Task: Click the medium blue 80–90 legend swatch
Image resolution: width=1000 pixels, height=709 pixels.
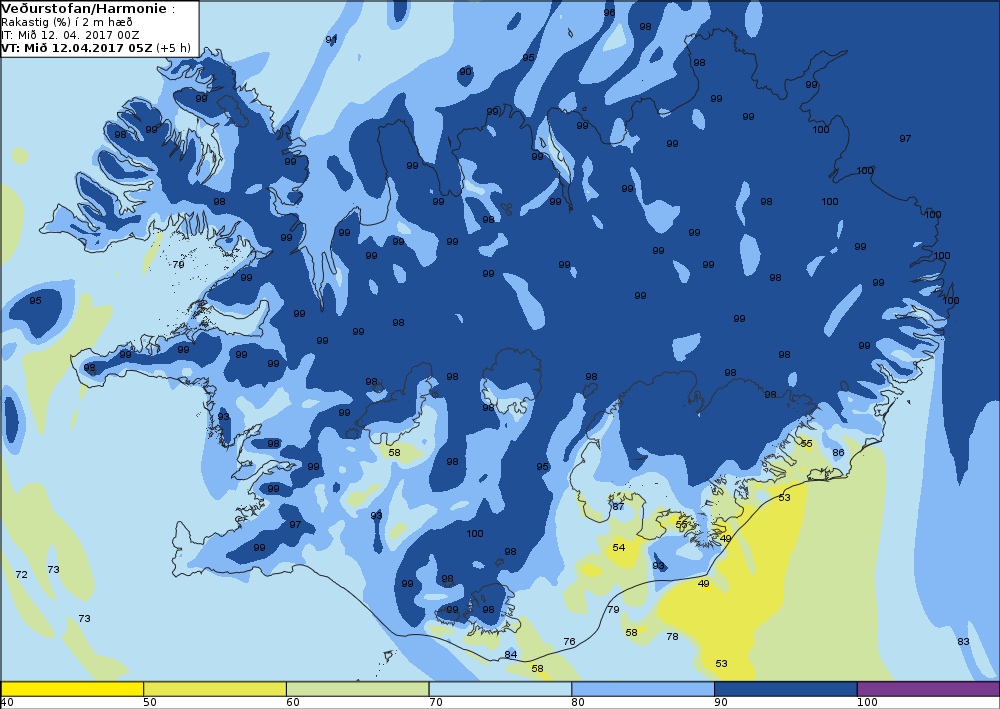Action: [643, 689]
